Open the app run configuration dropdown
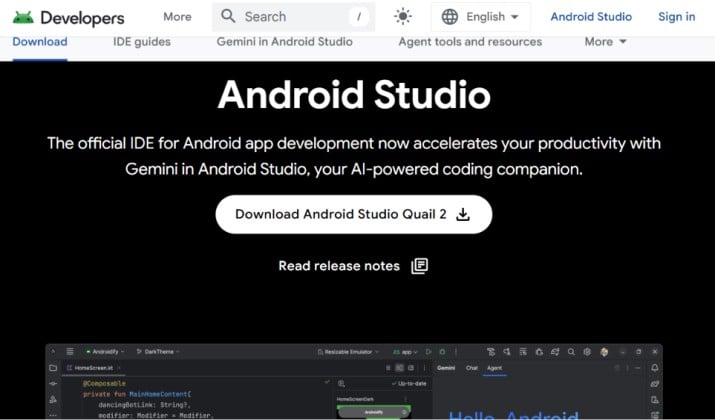Viewport: 715px width, 420px height. (405, 352)
